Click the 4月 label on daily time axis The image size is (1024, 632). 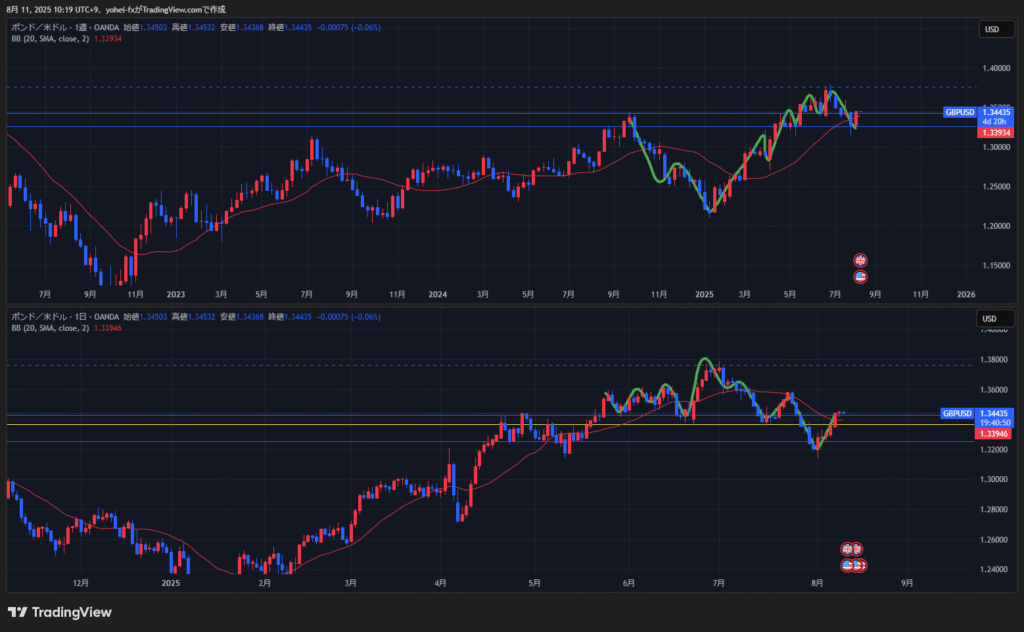point(440,583)
